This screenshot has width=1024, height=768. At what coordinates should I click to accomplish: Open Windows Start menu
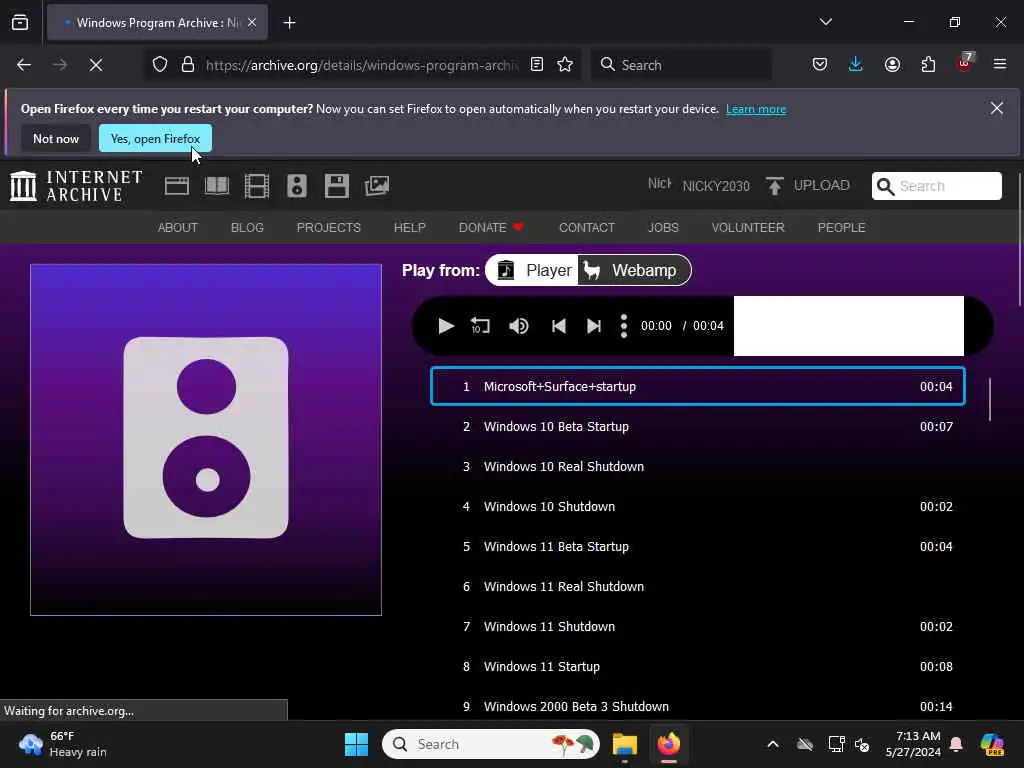pyautogui.click(x=357, y=744)
